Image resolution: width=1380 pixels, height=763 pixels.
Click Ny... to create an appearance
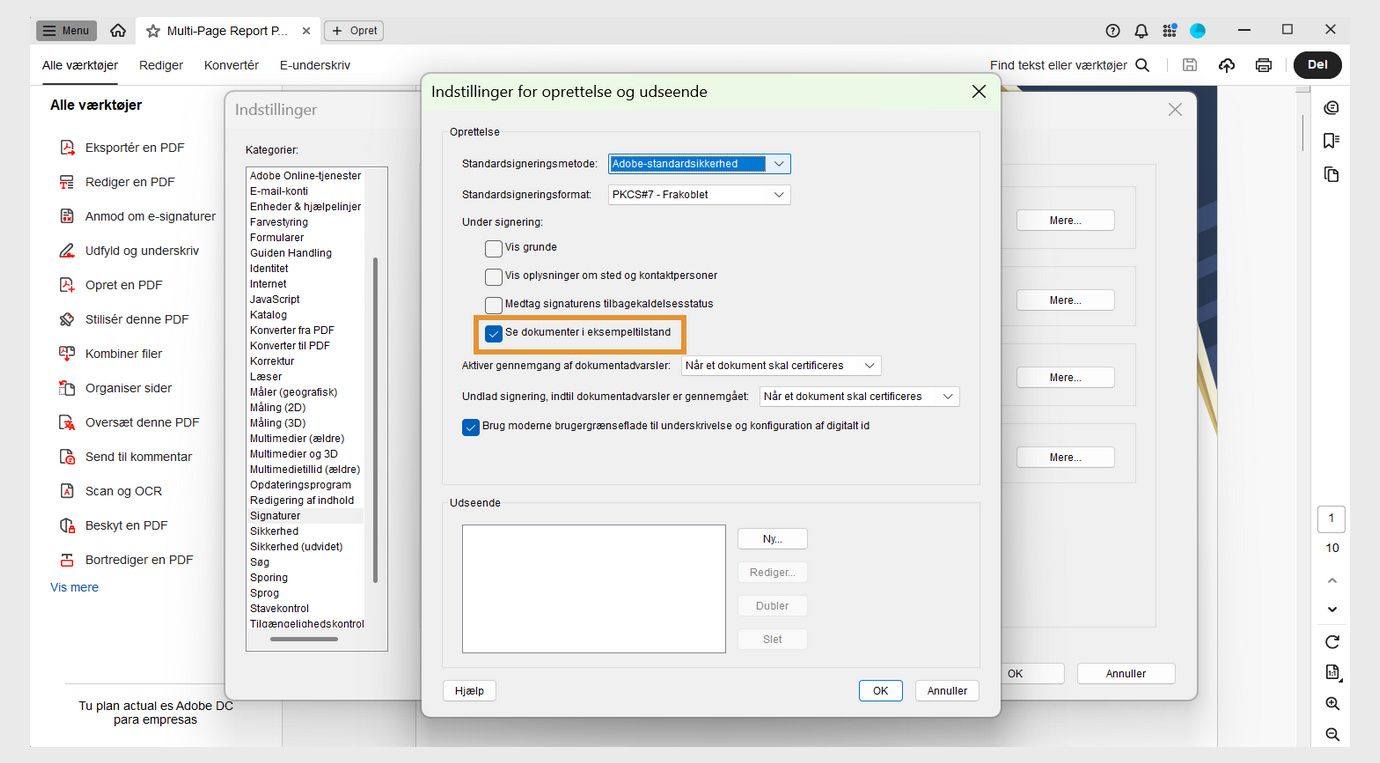772,539
